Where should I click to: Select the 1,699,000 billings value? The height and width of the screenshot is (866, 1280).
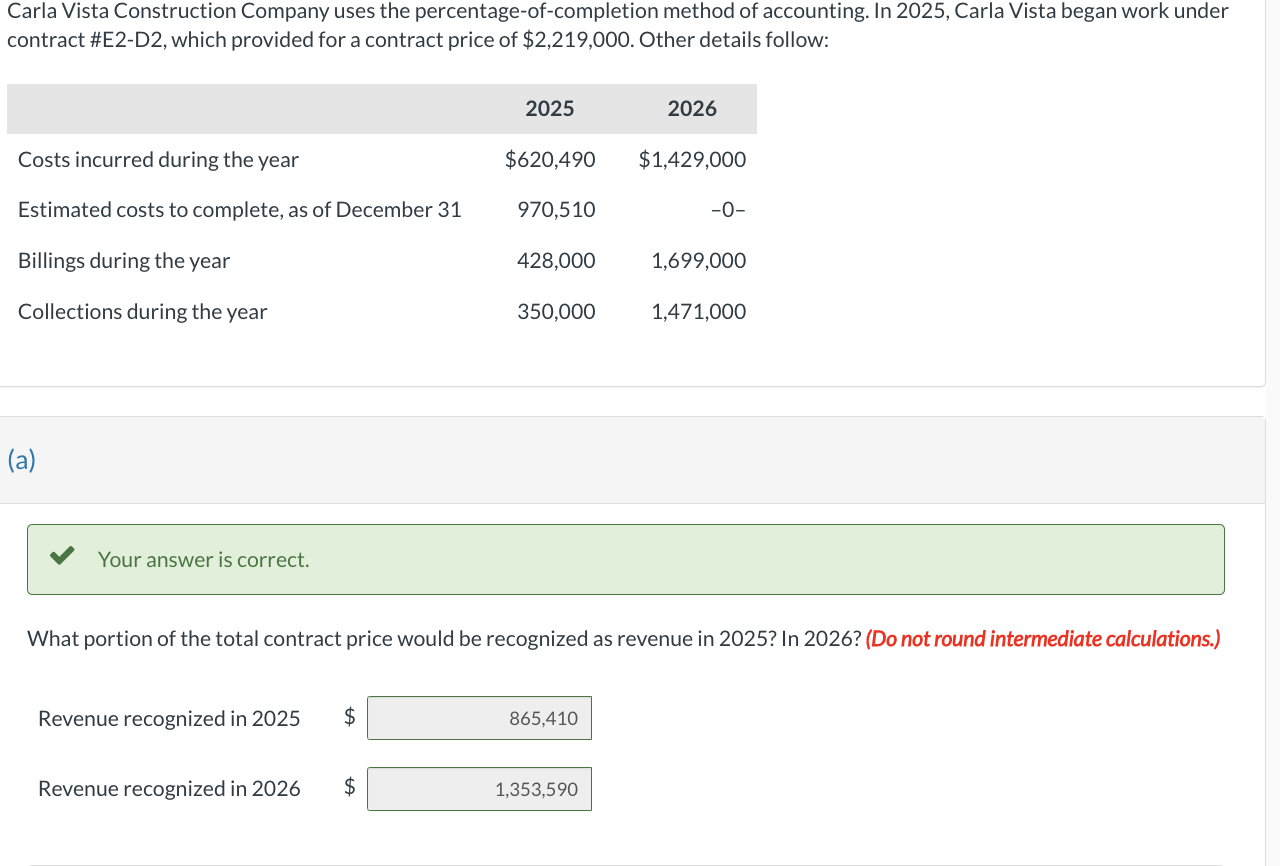698,261
